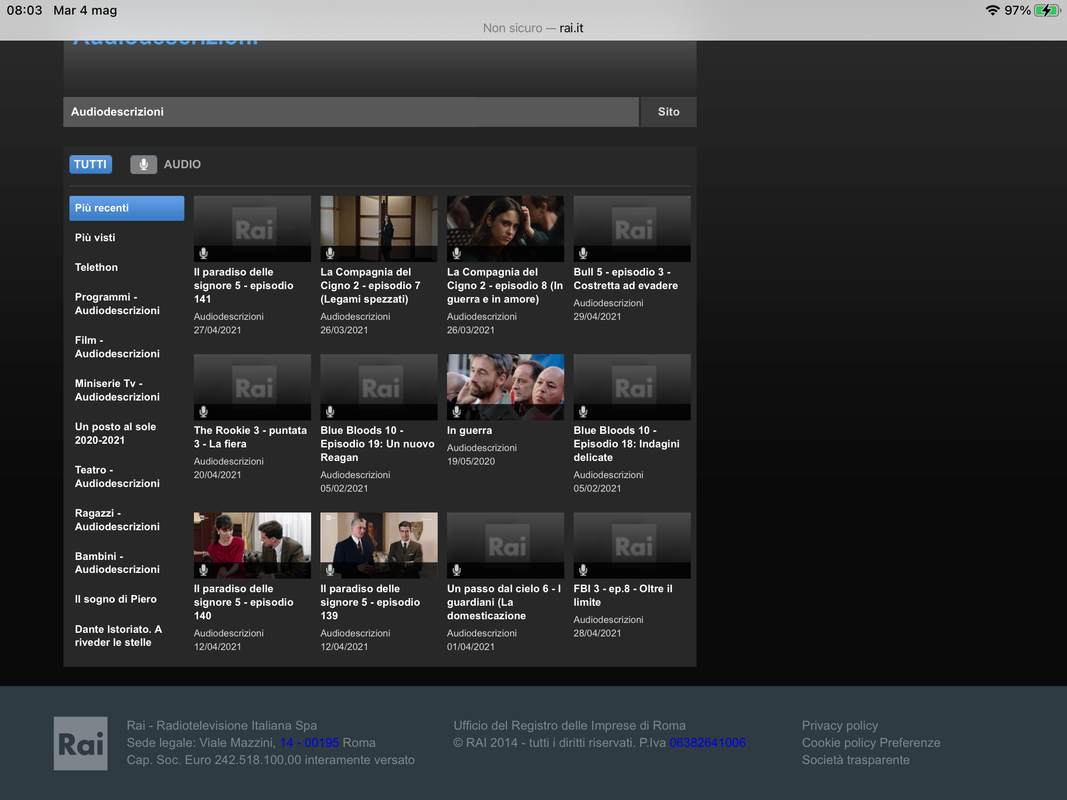Open Un posto al sole 2020-2021
Viewport: 1067px width, 800px height.
[x=116, y=433]
